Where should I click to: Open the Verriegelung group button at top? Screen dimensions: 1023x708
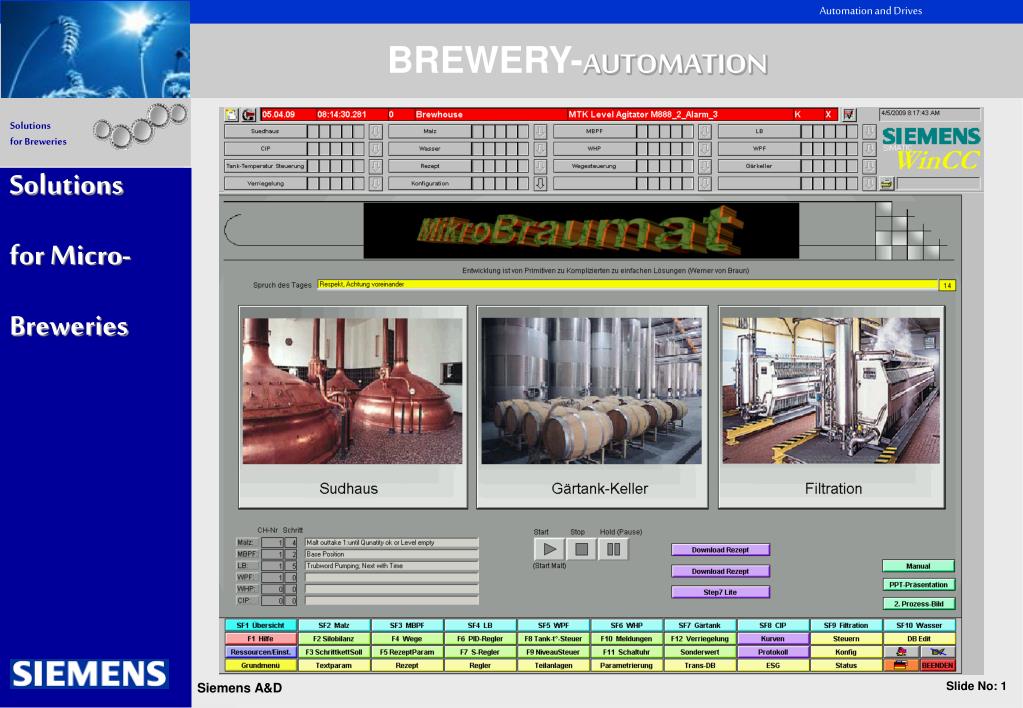tap(265, 184)
